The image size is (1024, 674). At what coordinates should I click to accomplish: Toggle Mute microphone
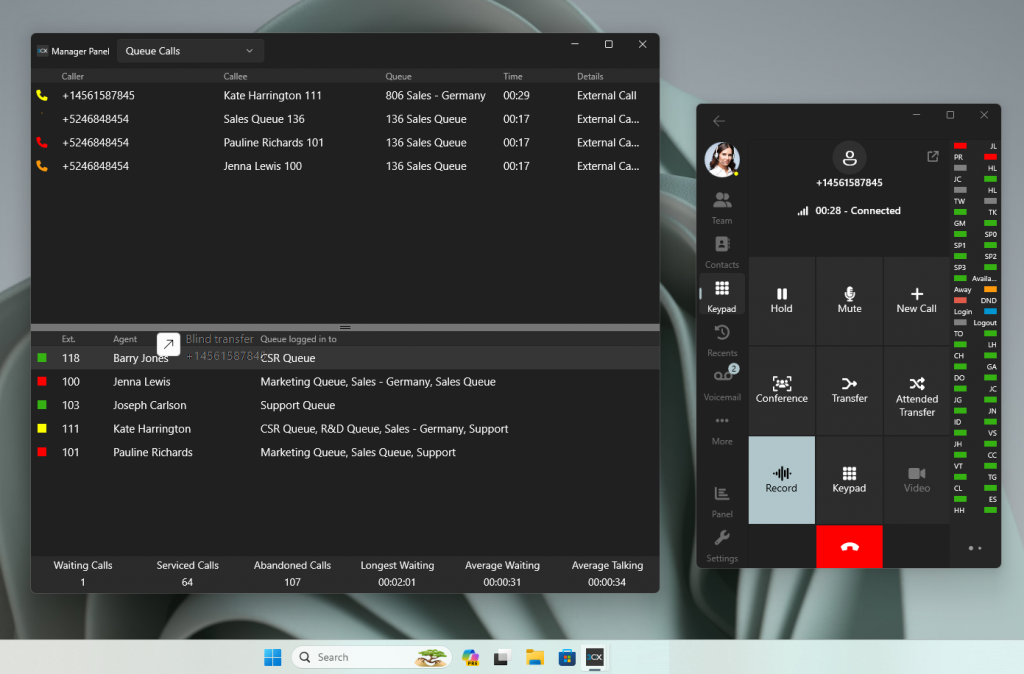point(849,300)
